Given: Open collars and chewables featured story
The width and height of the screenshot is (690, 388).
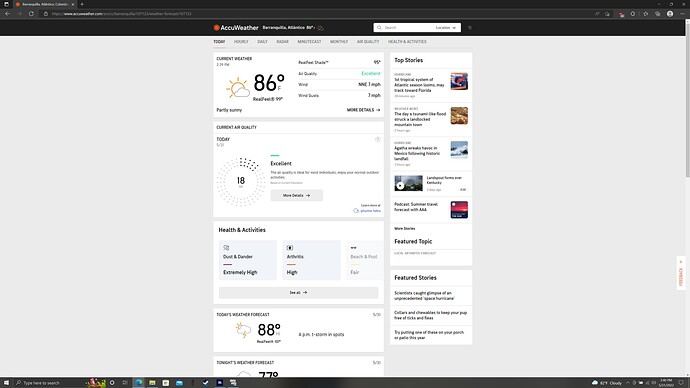Looking at the screenshot, I should 430,315.
